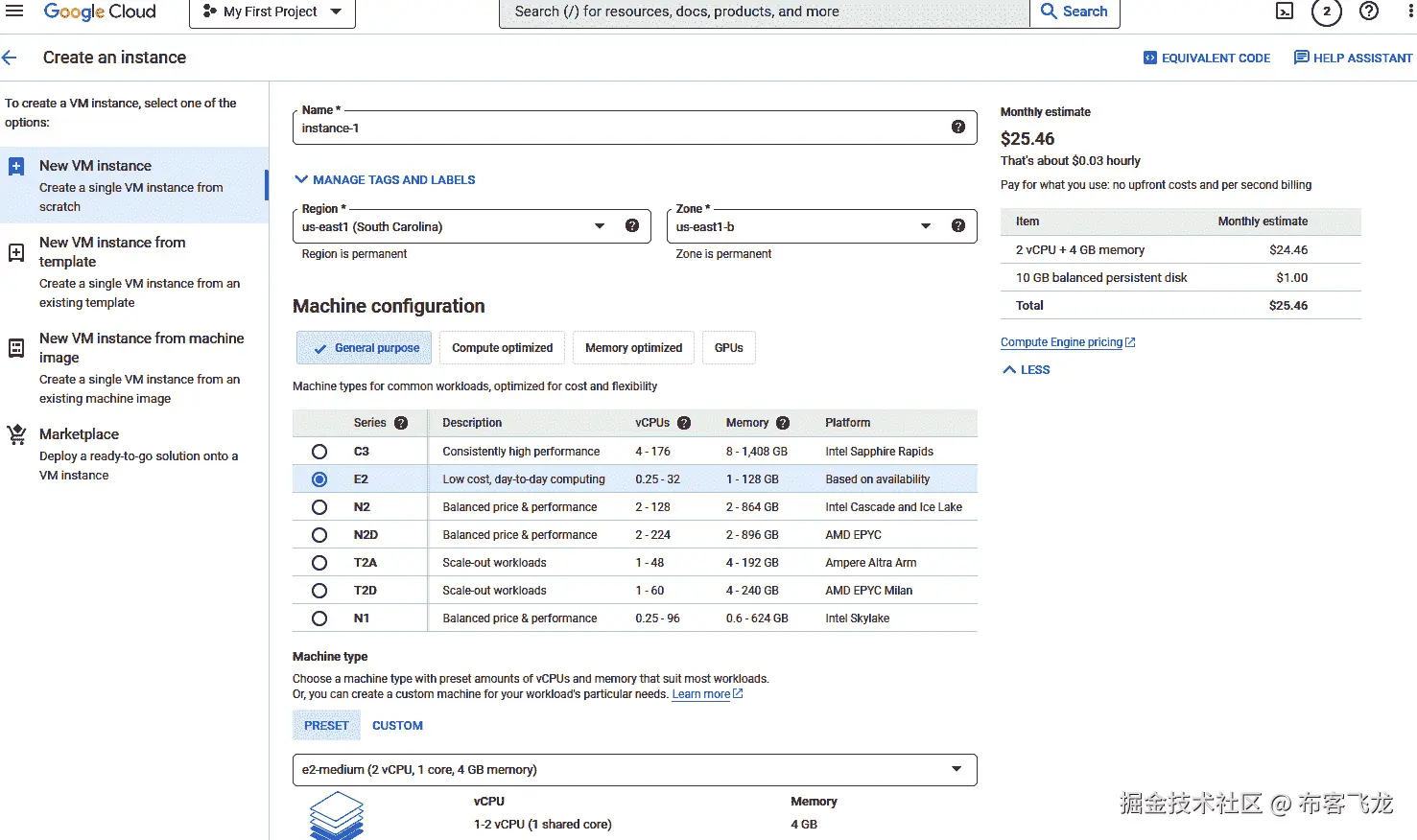Choose New VM instance from template
The height and width of the screenshot is (840, 1417).
133,271
